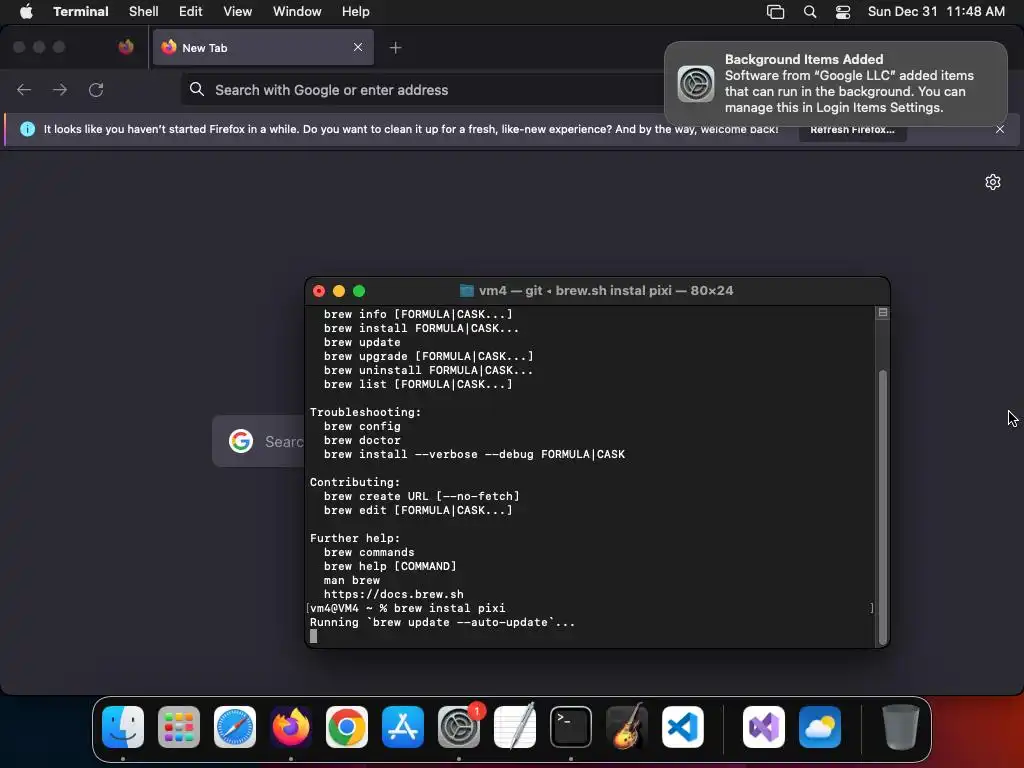The height and width of the screenshot is (768, 1024).
Task: Open Firefox new tab settings gear
Action: 993,182
